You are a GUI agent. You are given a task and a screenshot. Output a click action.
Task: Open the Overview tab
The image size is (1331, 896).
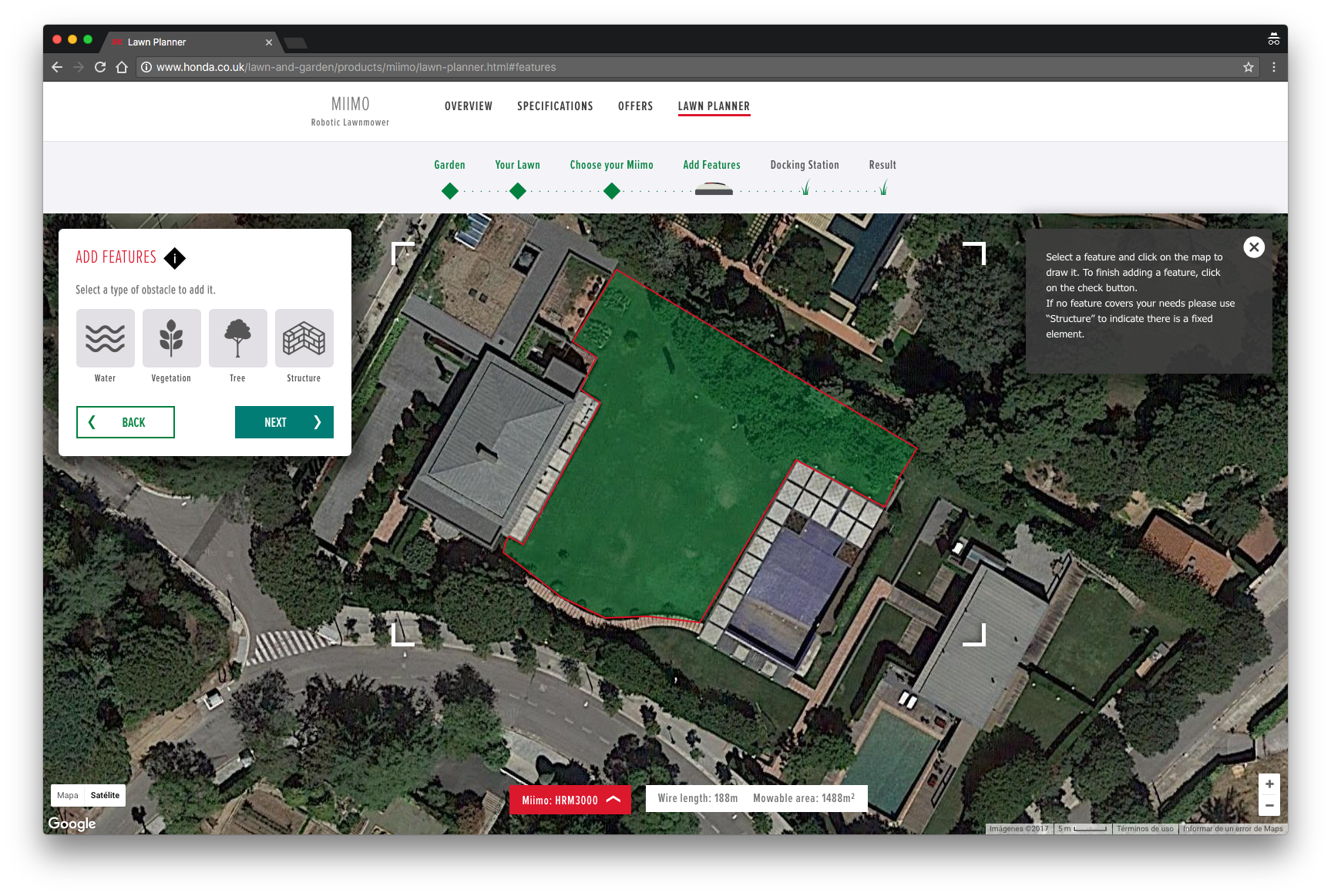coord(469,106)
